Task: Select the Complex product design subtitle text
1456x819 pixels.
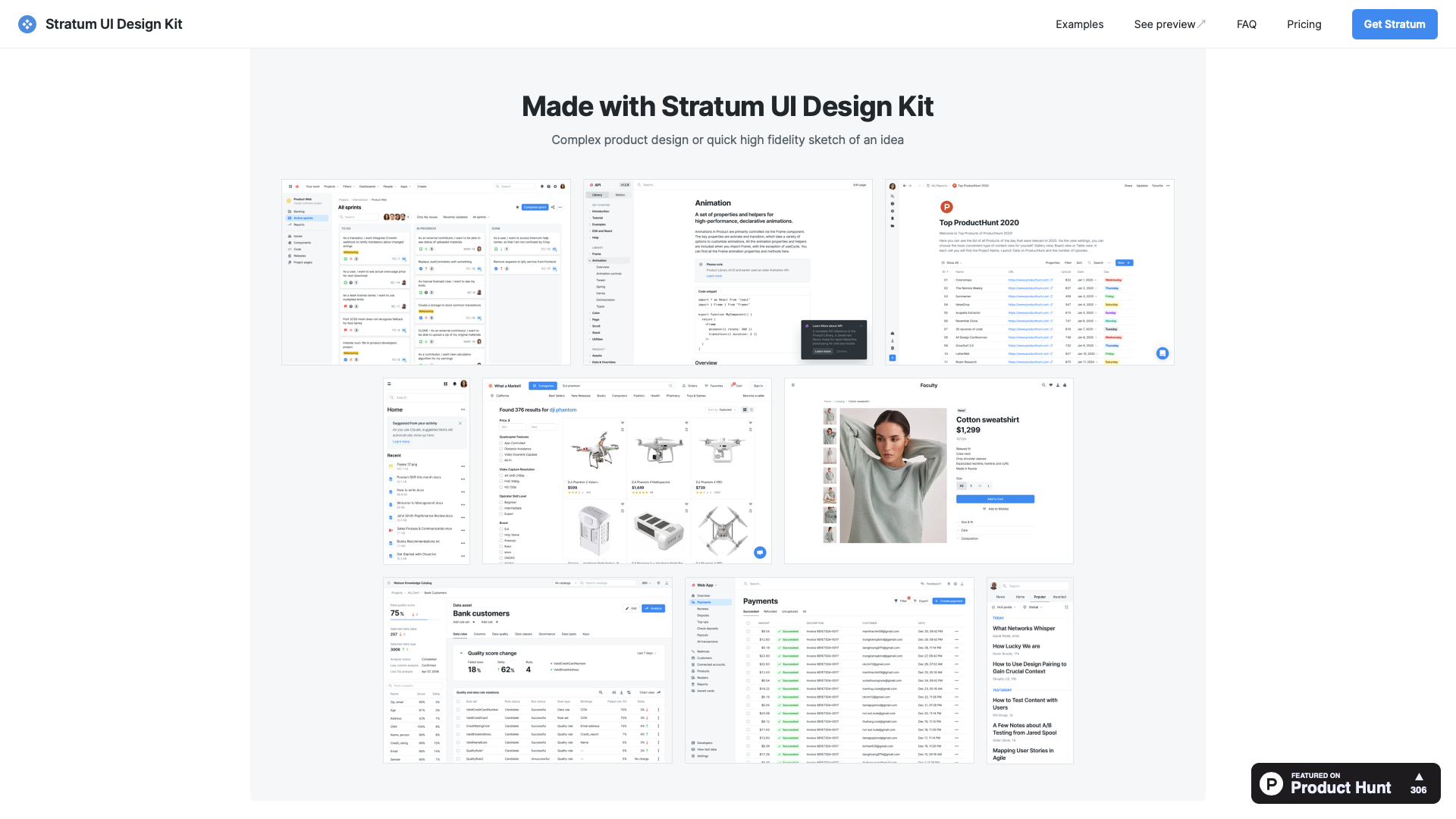Action: [728, 140]
